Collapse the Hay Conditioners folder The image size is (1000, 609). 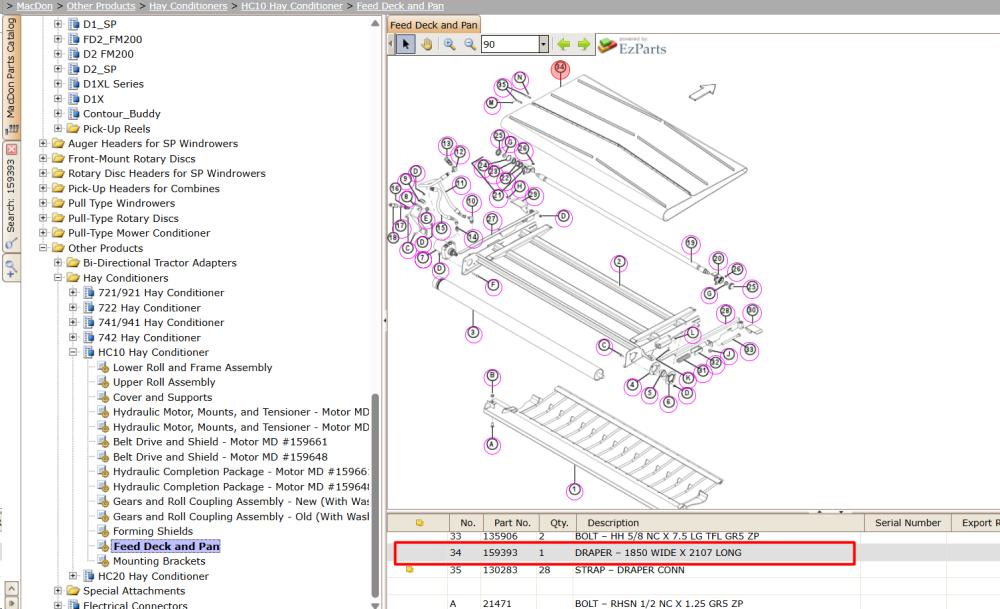point(58,278)
